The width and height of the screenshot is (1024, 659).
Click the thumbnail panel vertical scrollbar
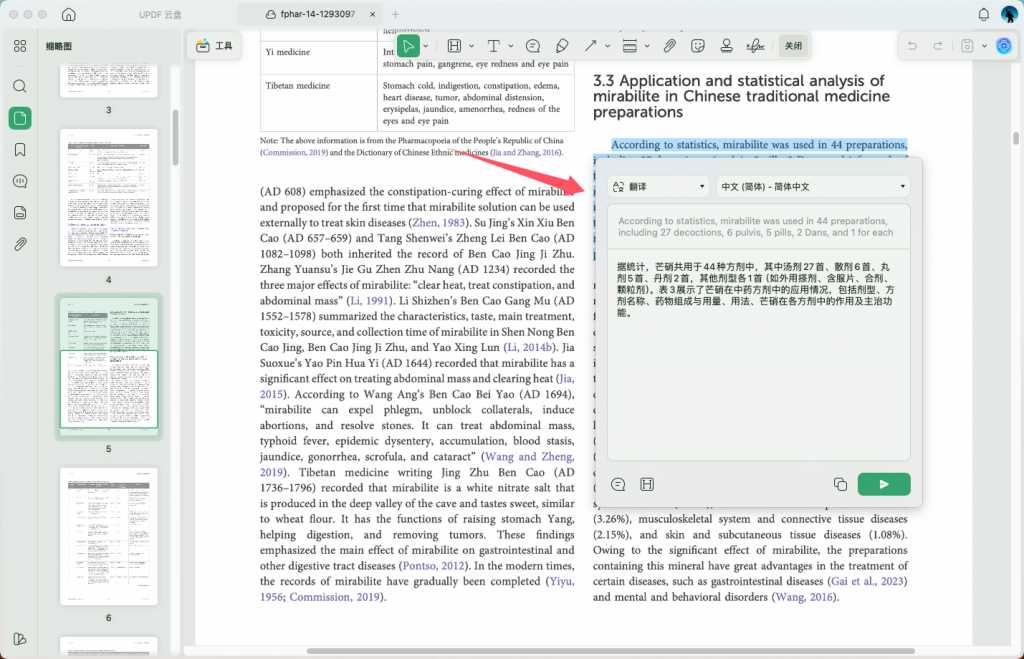point(175,137)
